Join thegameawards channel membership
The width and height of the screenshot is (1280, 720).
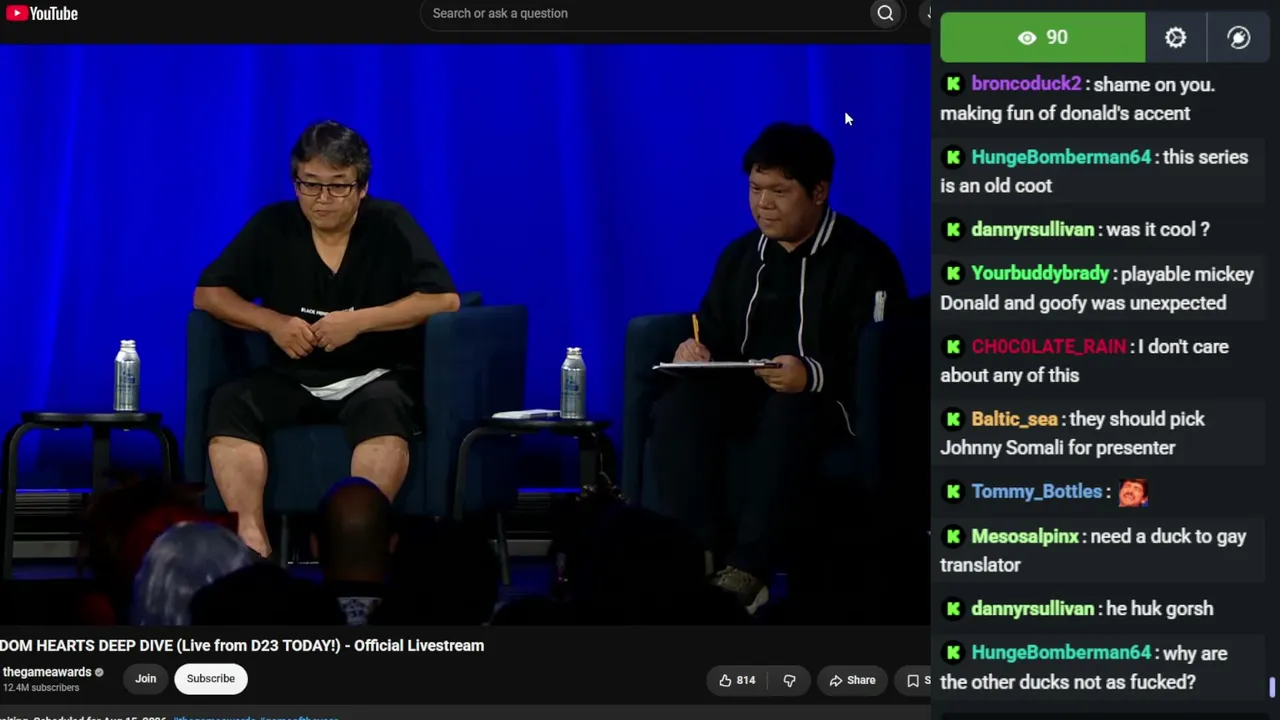click(x=146, y=679)
